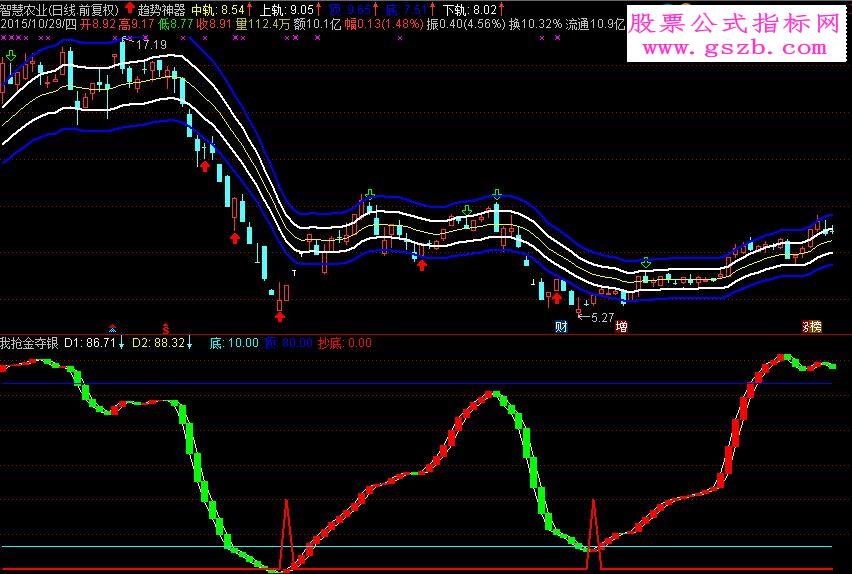Image resolution: width=852 pixels, height=574 pixels.
Task: Click the red S marker on the date axis
Action: coord(166,328)
